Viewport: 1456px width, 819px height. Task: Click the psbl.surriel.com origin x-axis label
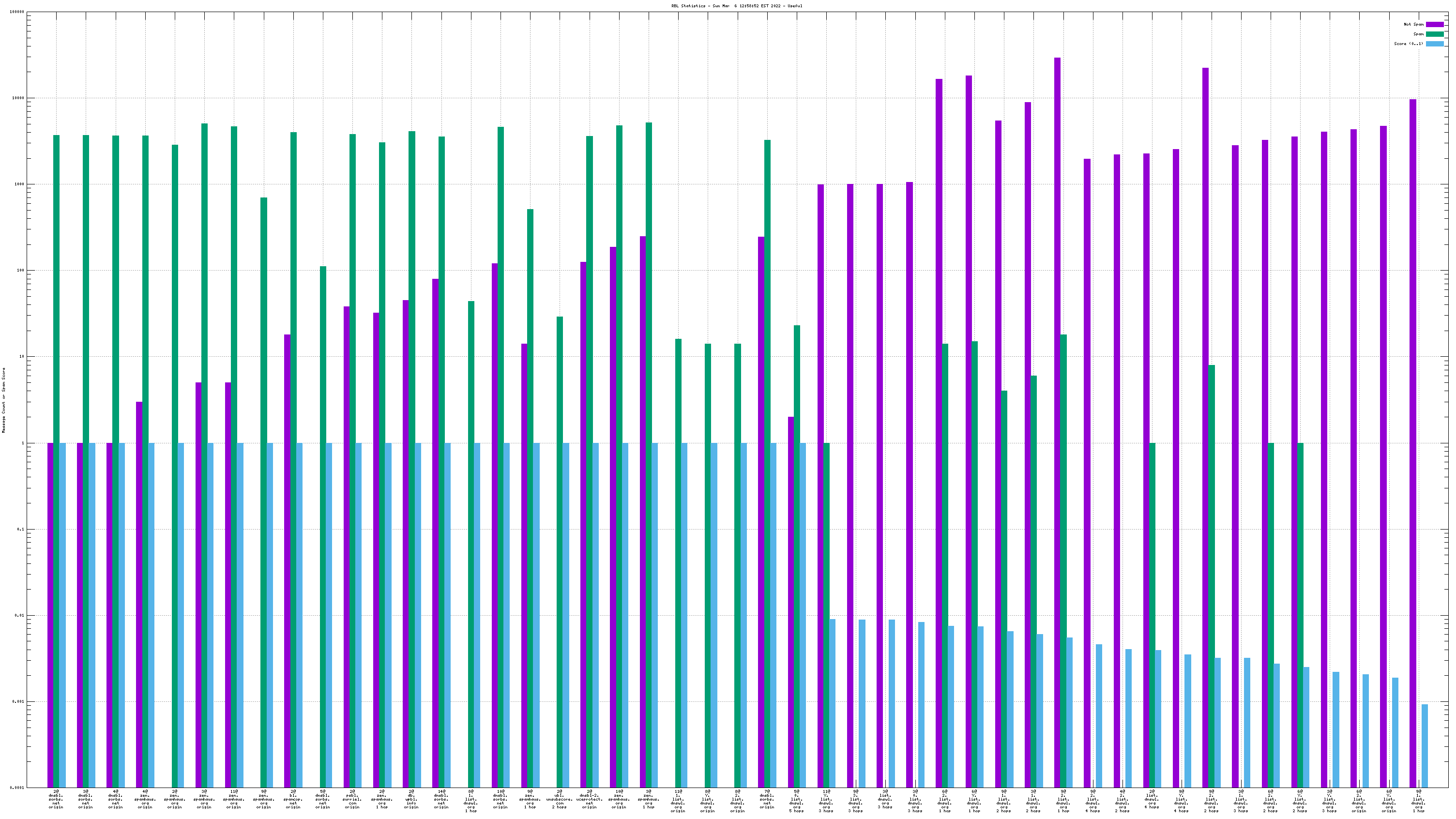click(x=352, y=799)
